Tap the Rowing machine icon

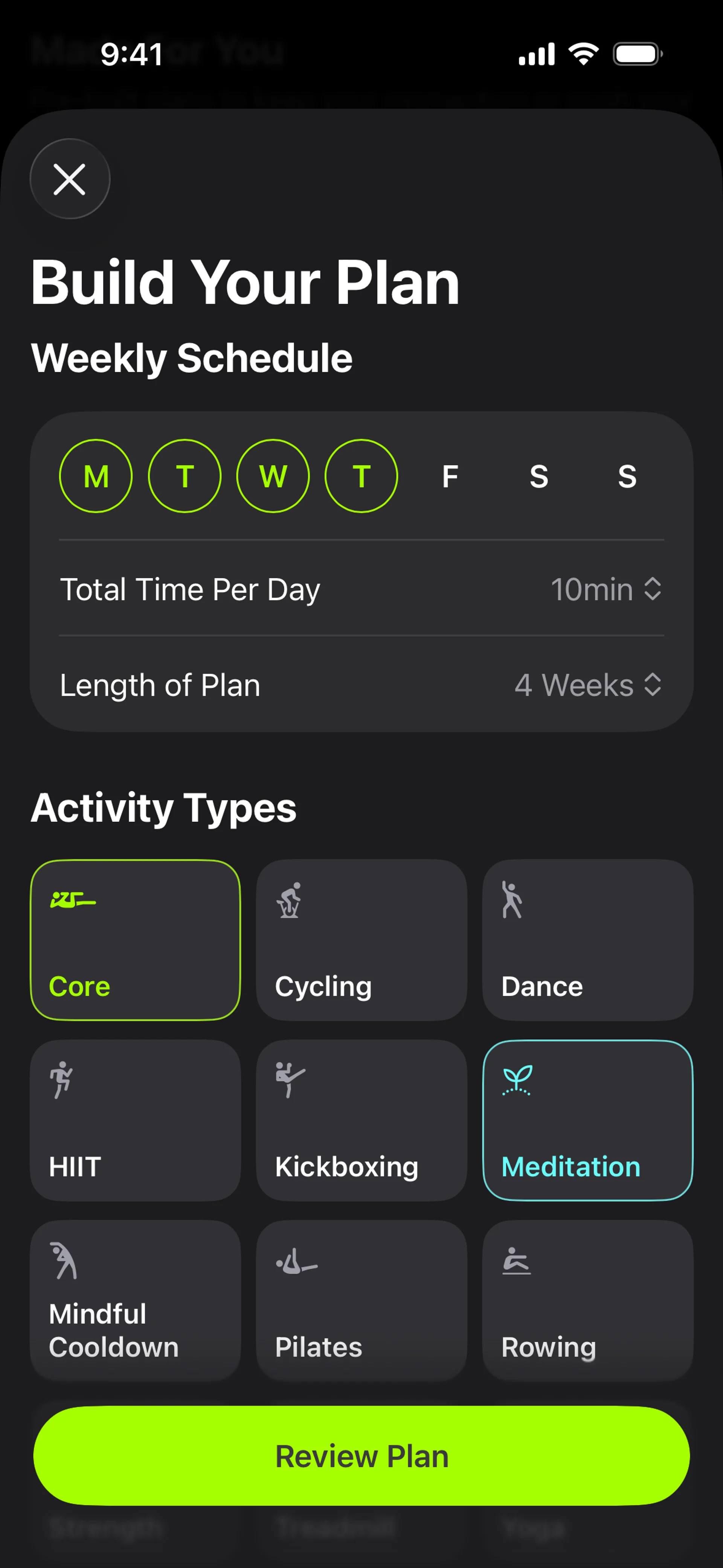[x=516, y=1261]
